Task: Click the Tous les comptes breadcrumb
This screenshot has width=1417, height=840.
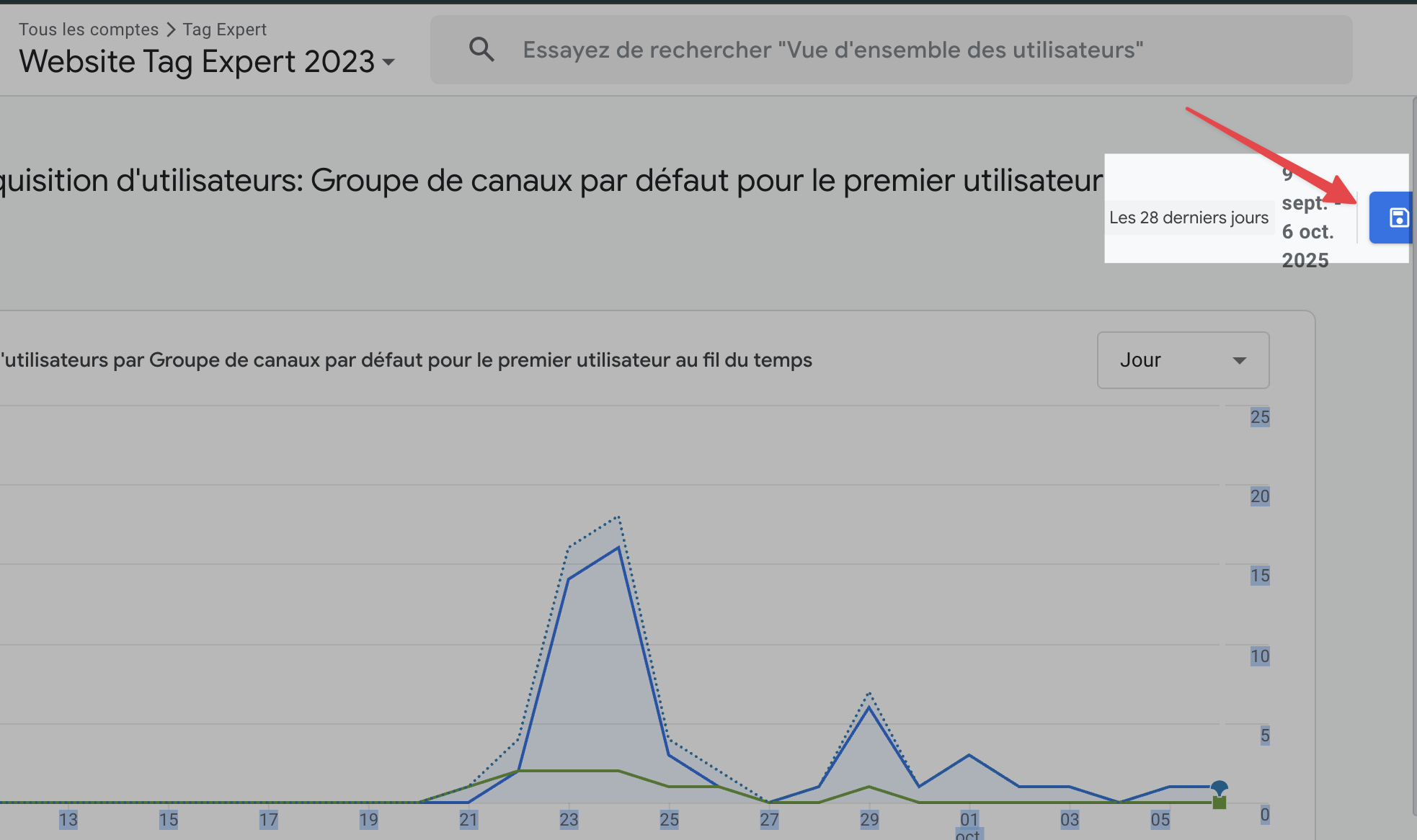Action: (88, 30)
